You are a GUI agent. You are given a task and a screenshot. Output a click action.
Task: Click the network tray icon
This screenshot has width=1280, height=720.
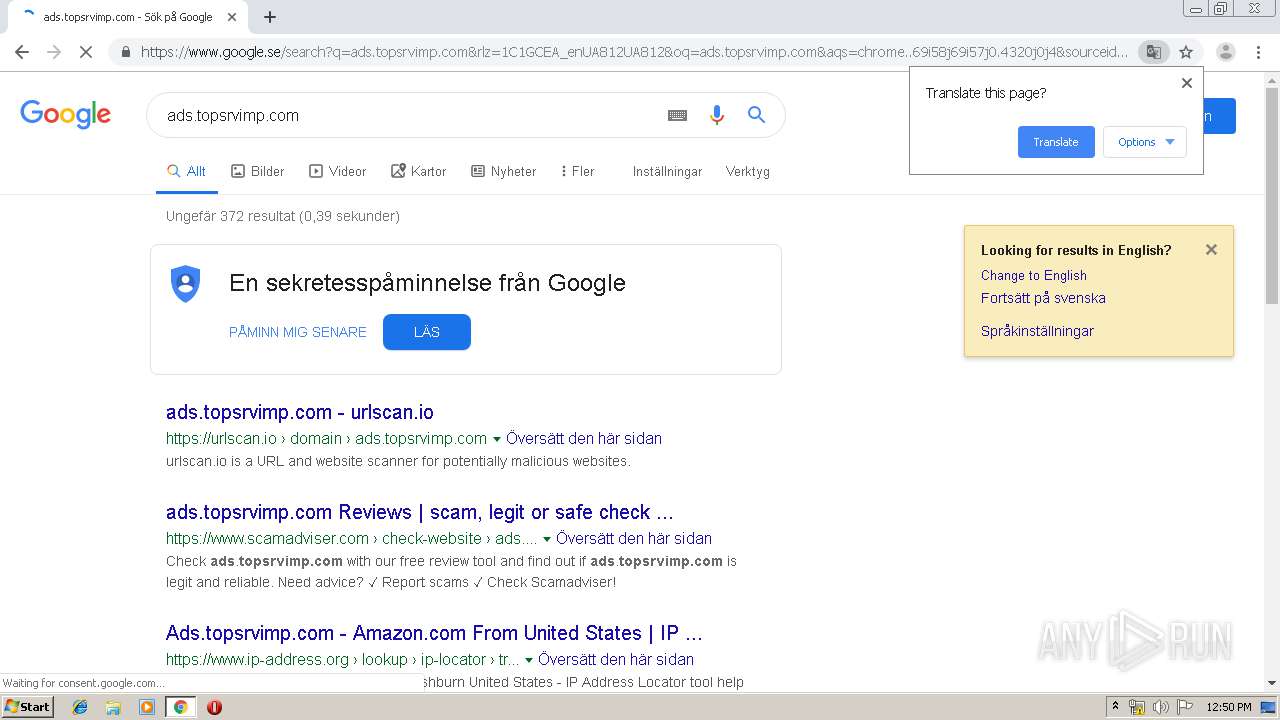coord(1137,707)
